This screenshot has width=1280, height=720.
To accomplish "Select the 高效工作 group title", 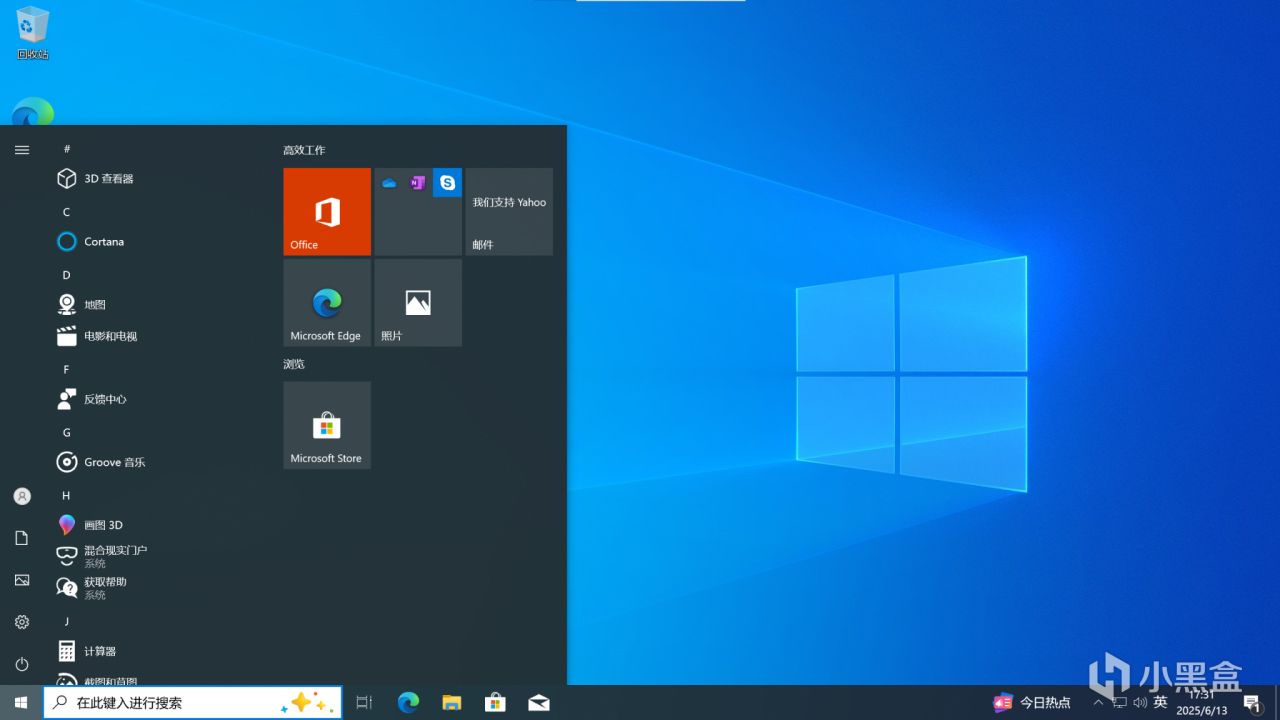I will click(304, 150).
